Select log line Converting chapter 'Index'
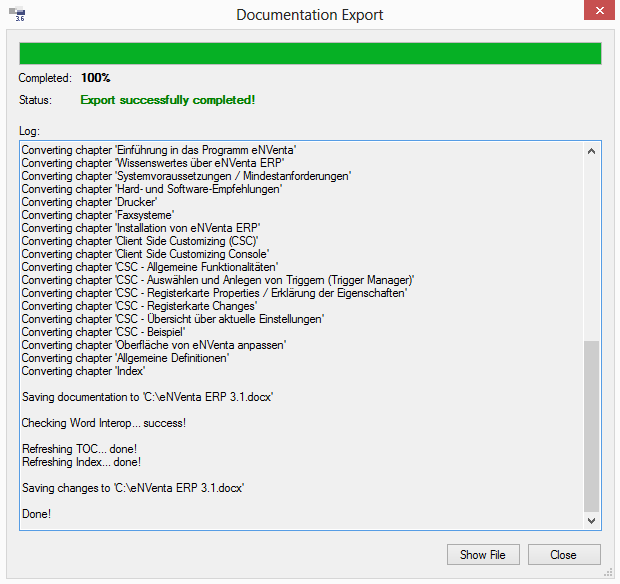The height and width of the screenshot is (584, 620). pos(83,372)
